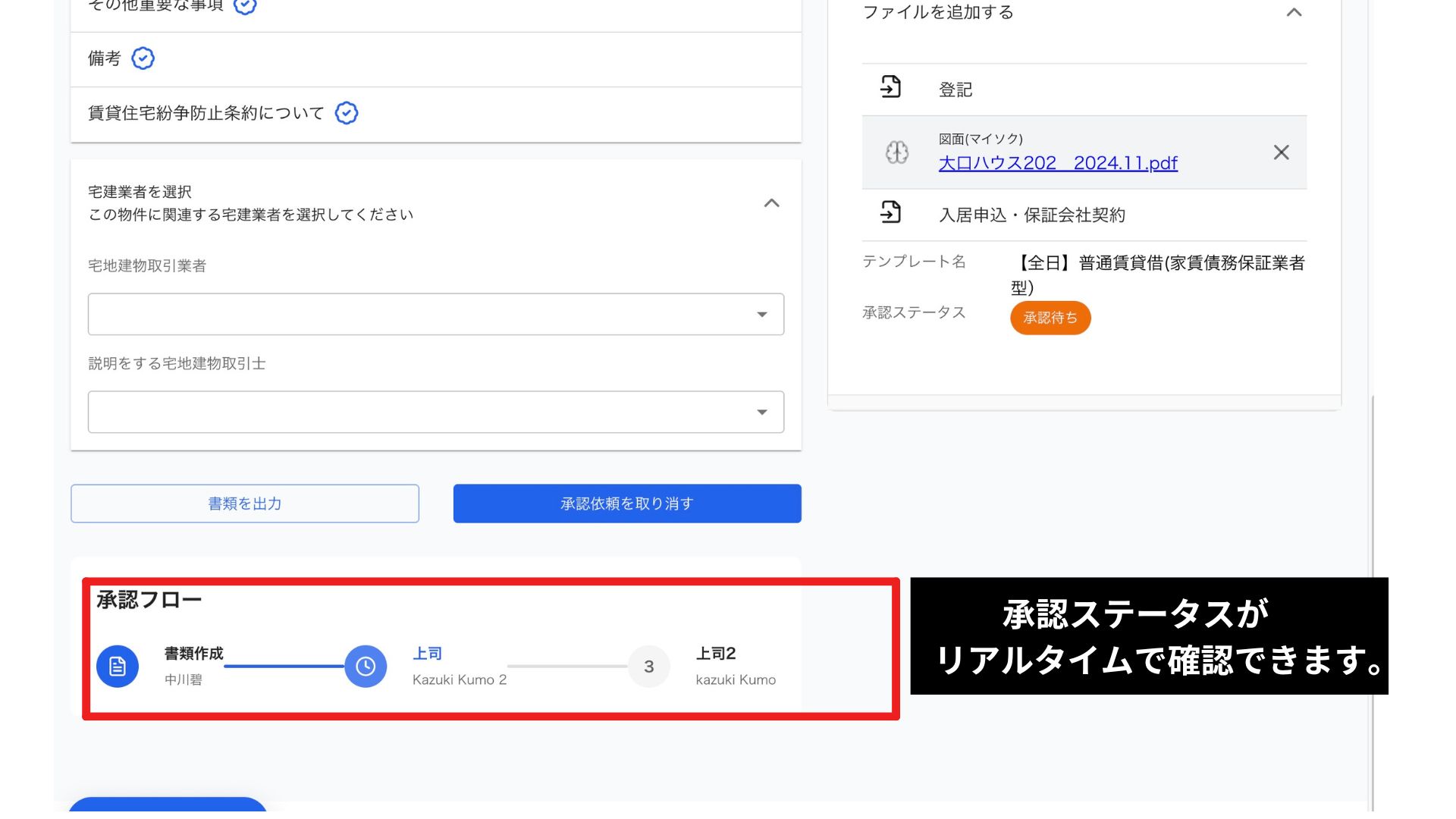Click verified check badge next to 備考
Viewport: 1456px width, 819px height.
[143, 58]
